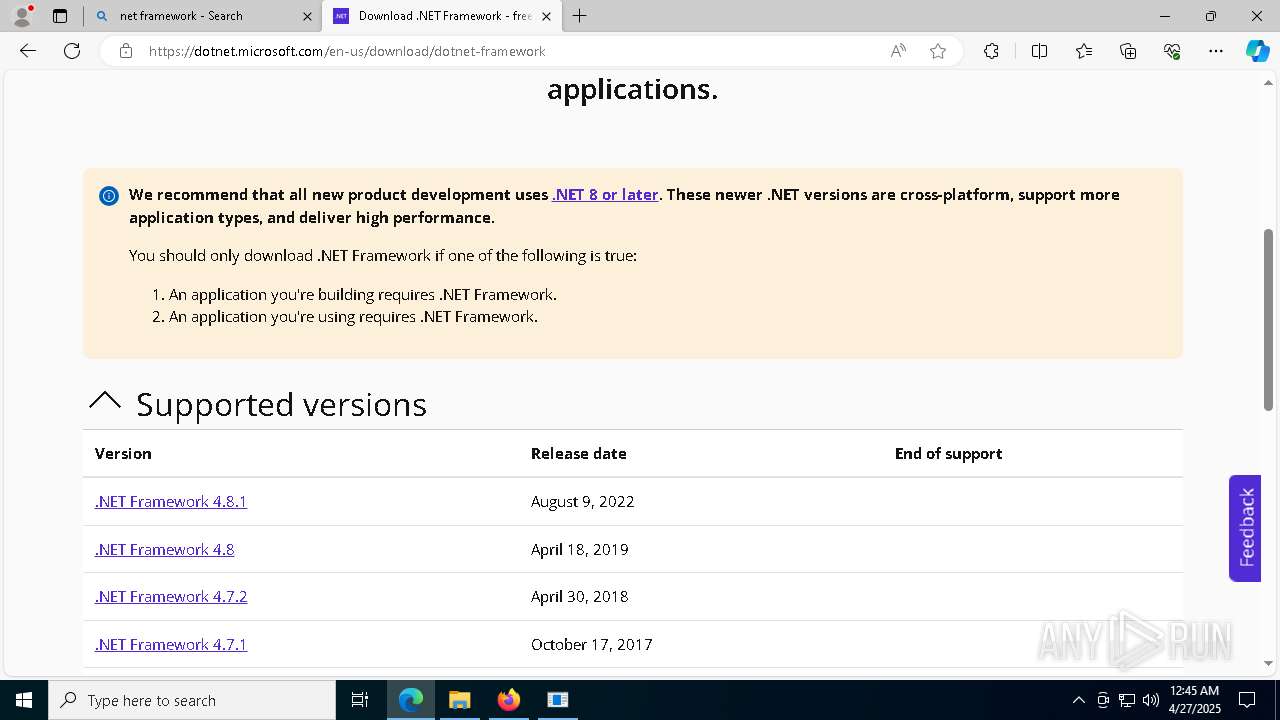
Task: Open Microsoft Edge on the taskbar
Action: tap(411, 700)
